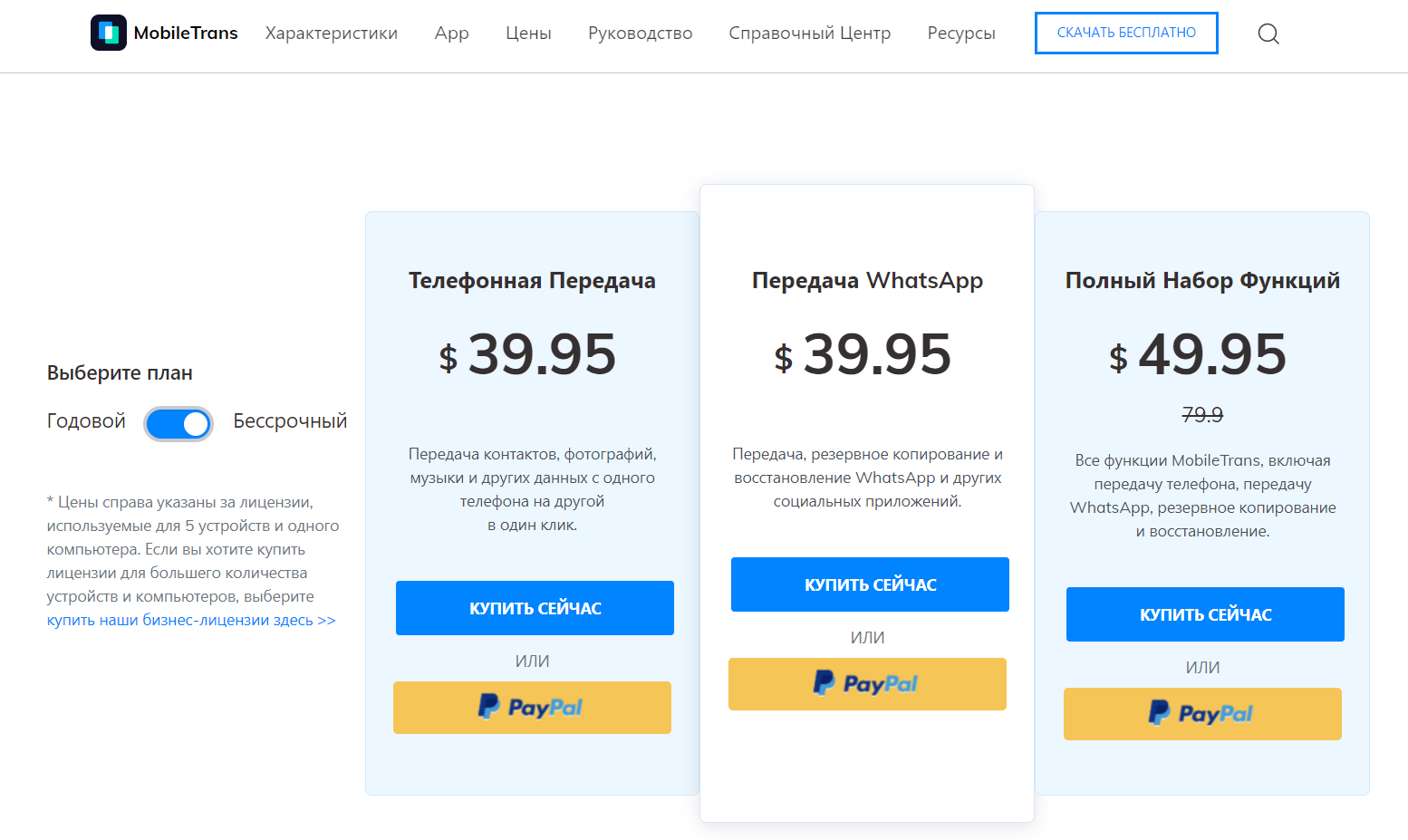The image size is (1408, 840).
Task: Pay with PayPal for Полный Набор Функций
Action: [x=1202, y=714]
